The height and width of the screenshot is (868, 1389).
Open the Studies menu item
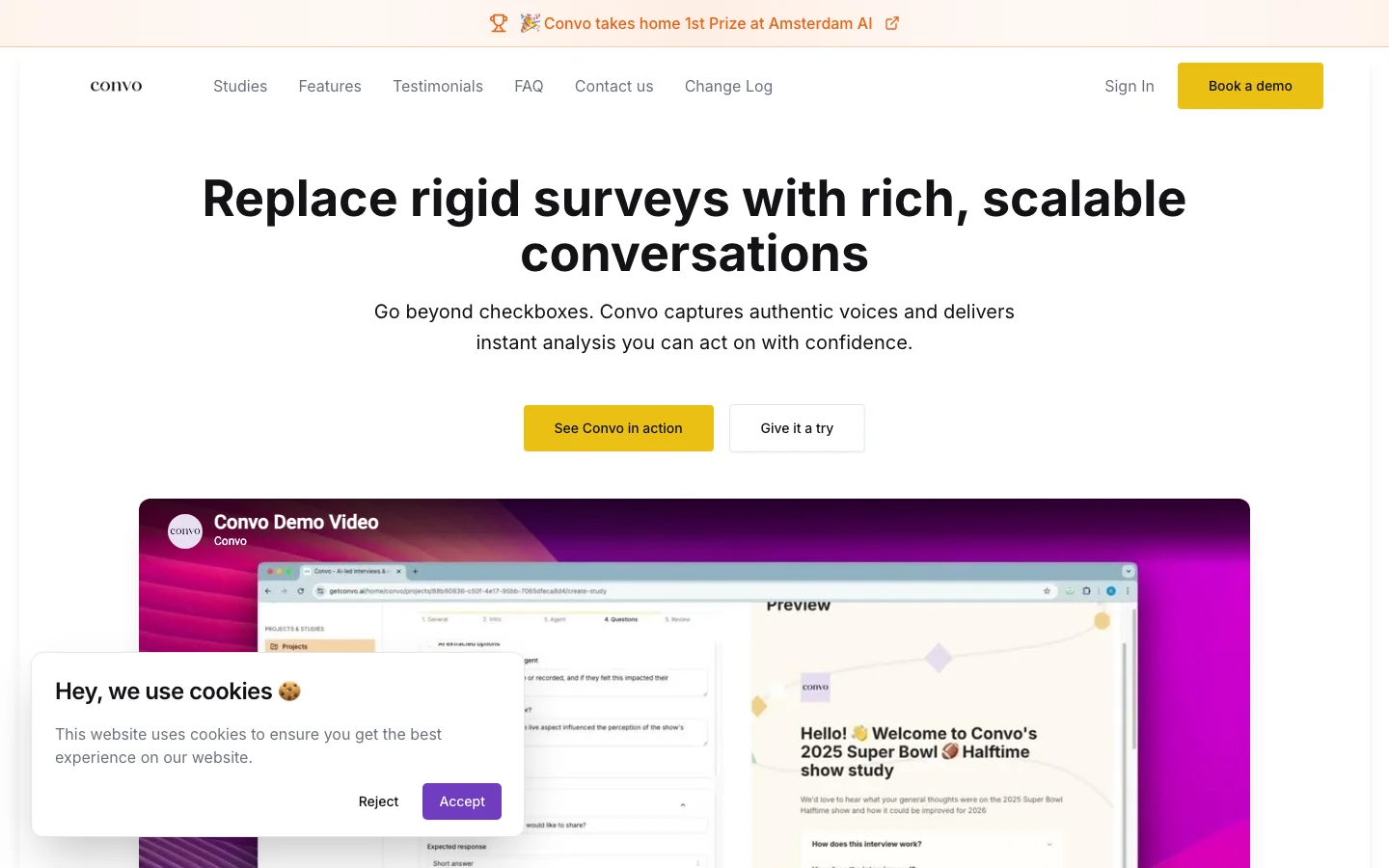(240, 86)
